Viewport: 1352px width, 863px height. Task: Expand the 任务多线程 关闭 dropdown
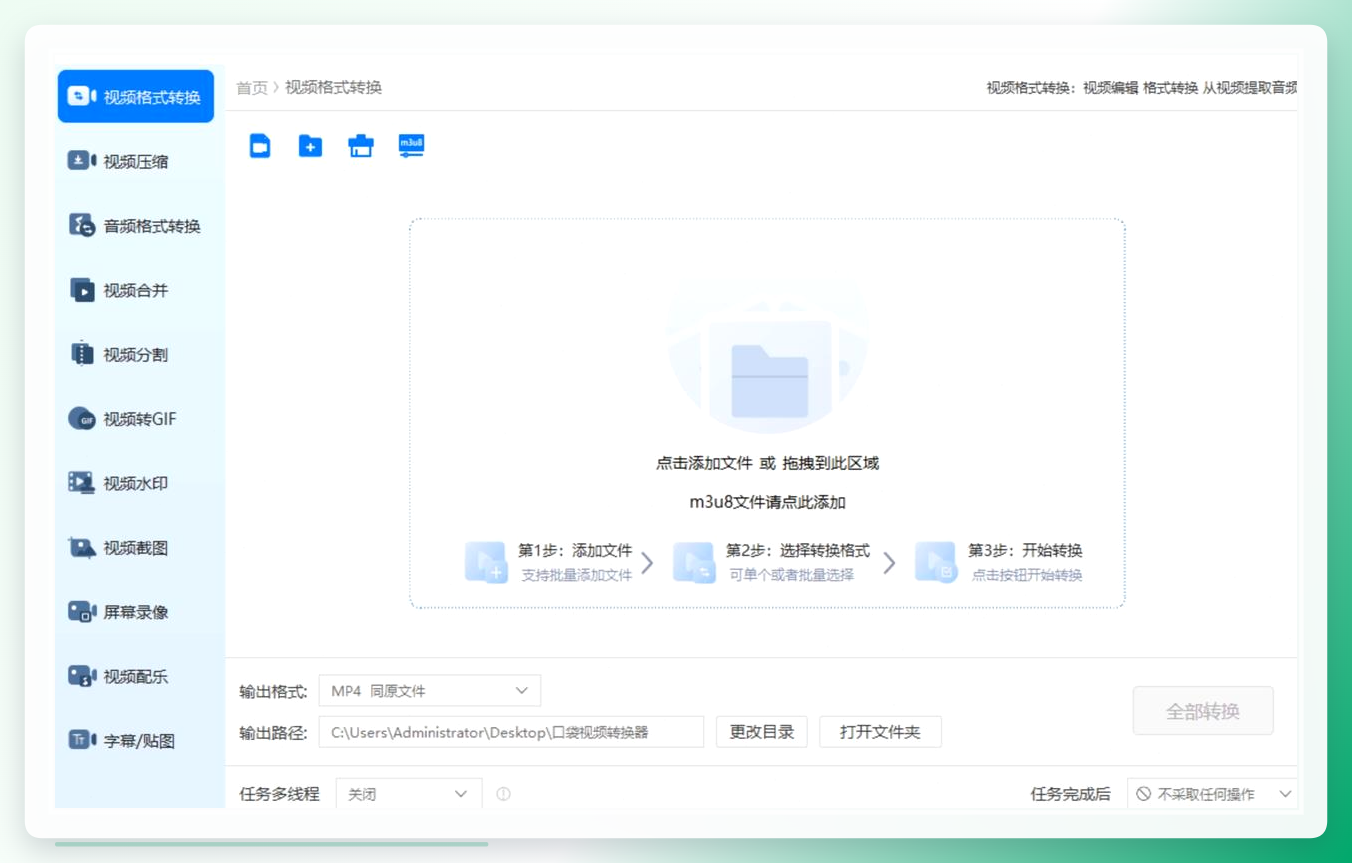[409, 794]
